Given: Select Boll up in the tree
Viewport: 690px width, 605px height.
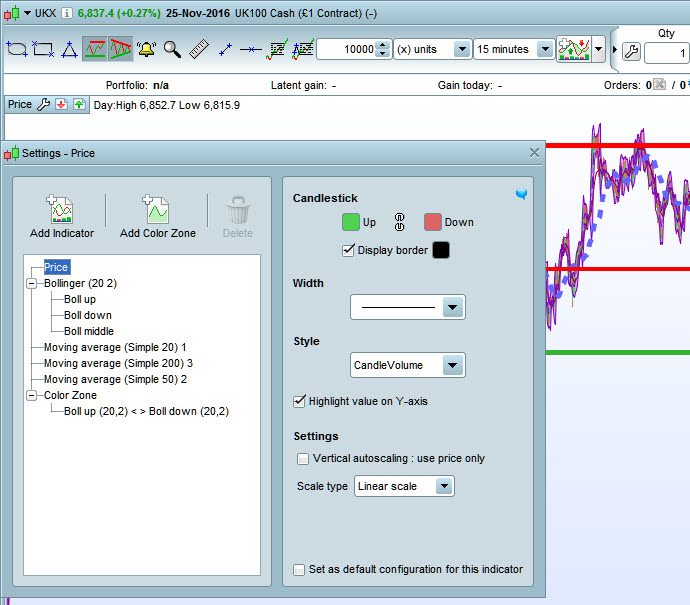Looking at the screenshot, I should (x=80, y=299).
